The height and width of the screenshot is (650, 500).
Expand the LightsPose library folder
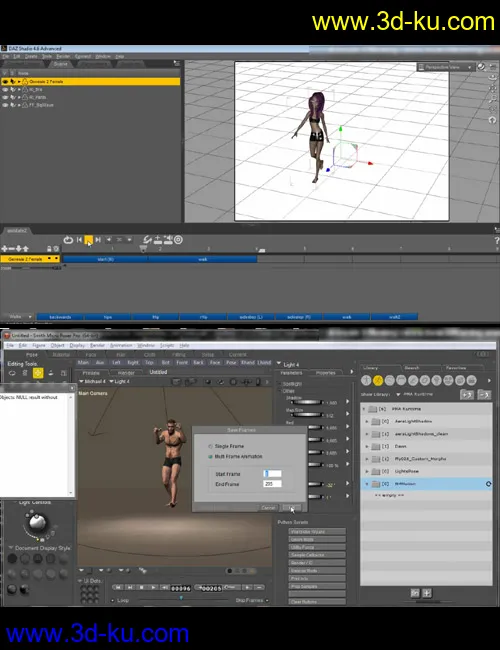(x=367, y=471)
